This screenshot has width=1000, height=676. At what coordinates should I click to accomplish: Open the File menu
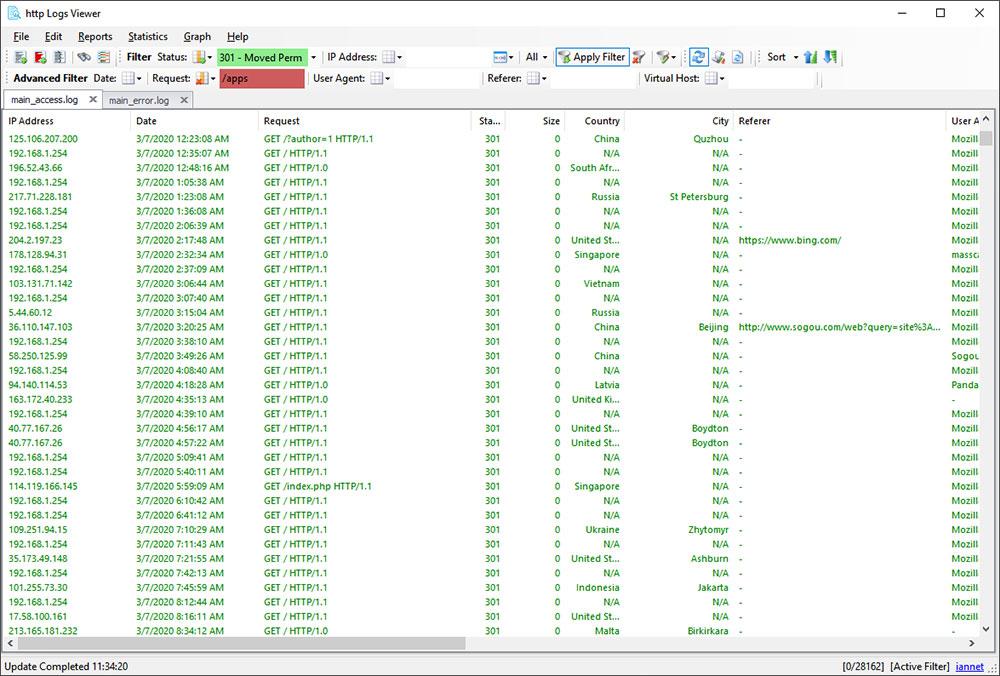[21, 36]
